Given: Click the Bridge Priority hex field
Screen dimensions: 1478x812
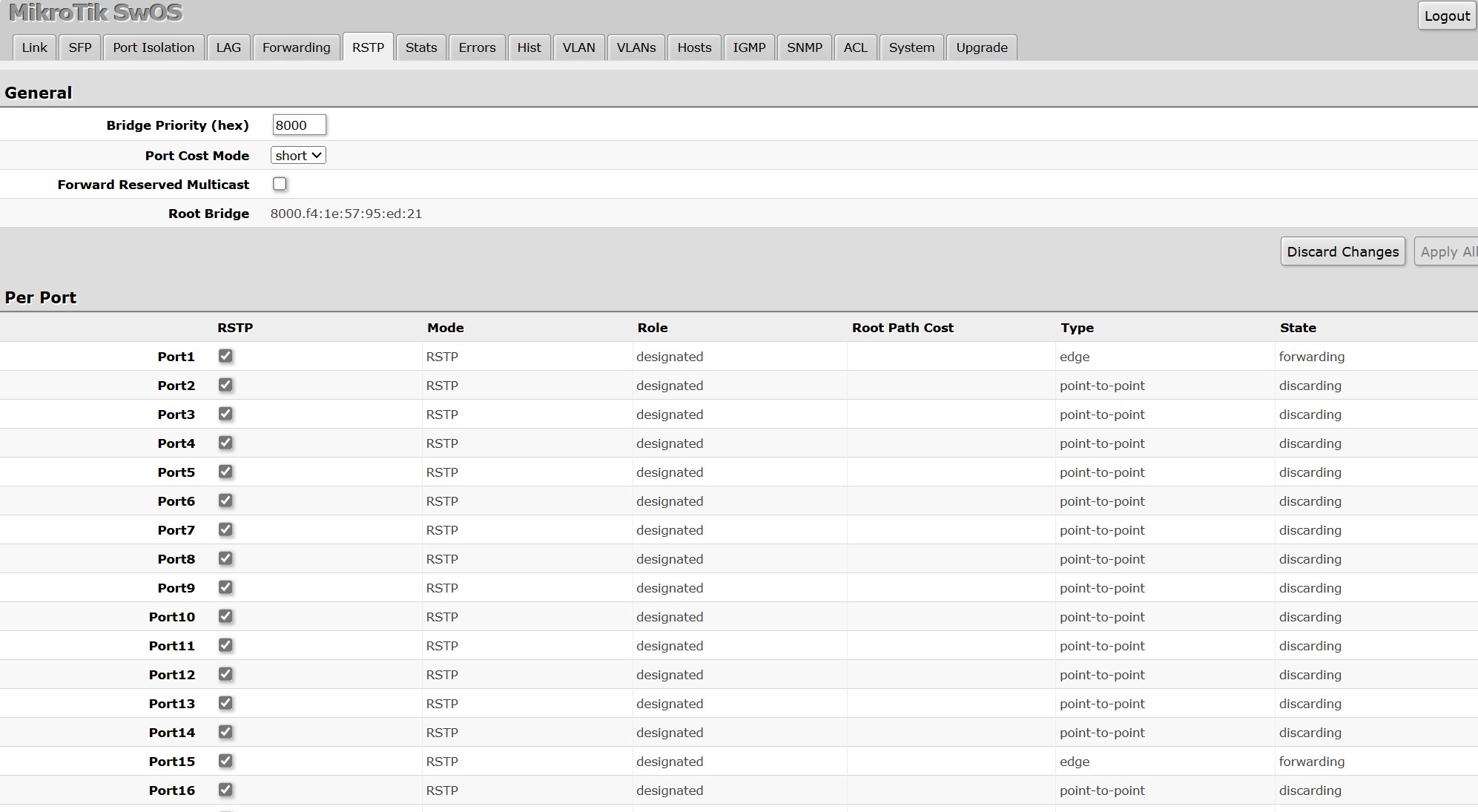Looking at the screenshot, I should point(299,125).
